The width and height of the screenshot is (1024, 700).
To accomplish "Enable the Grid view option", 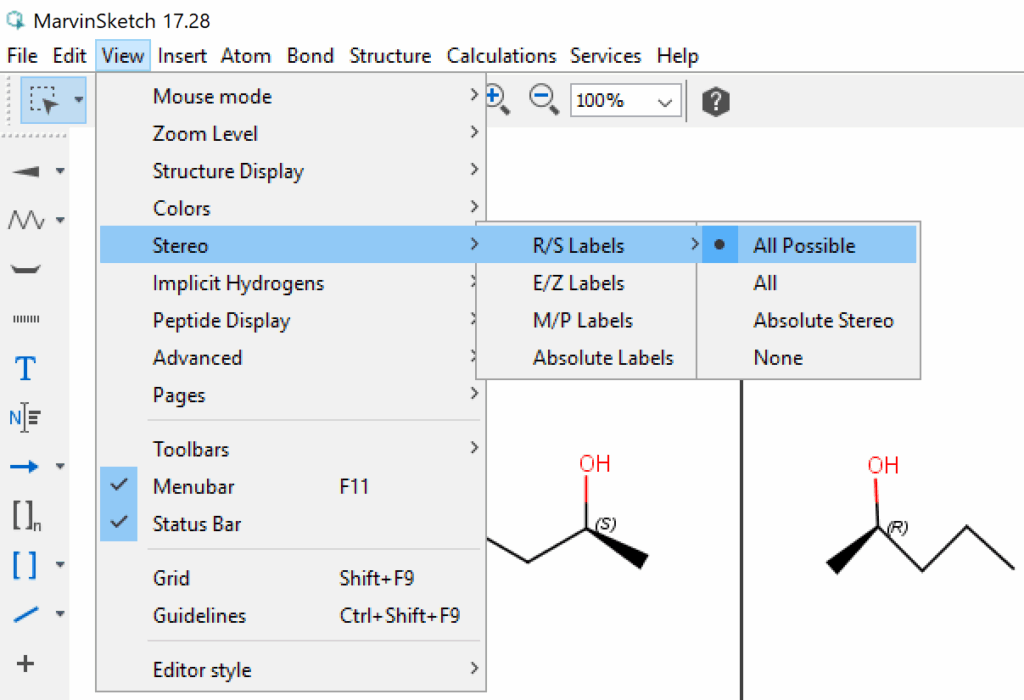I will pos(171,578).
